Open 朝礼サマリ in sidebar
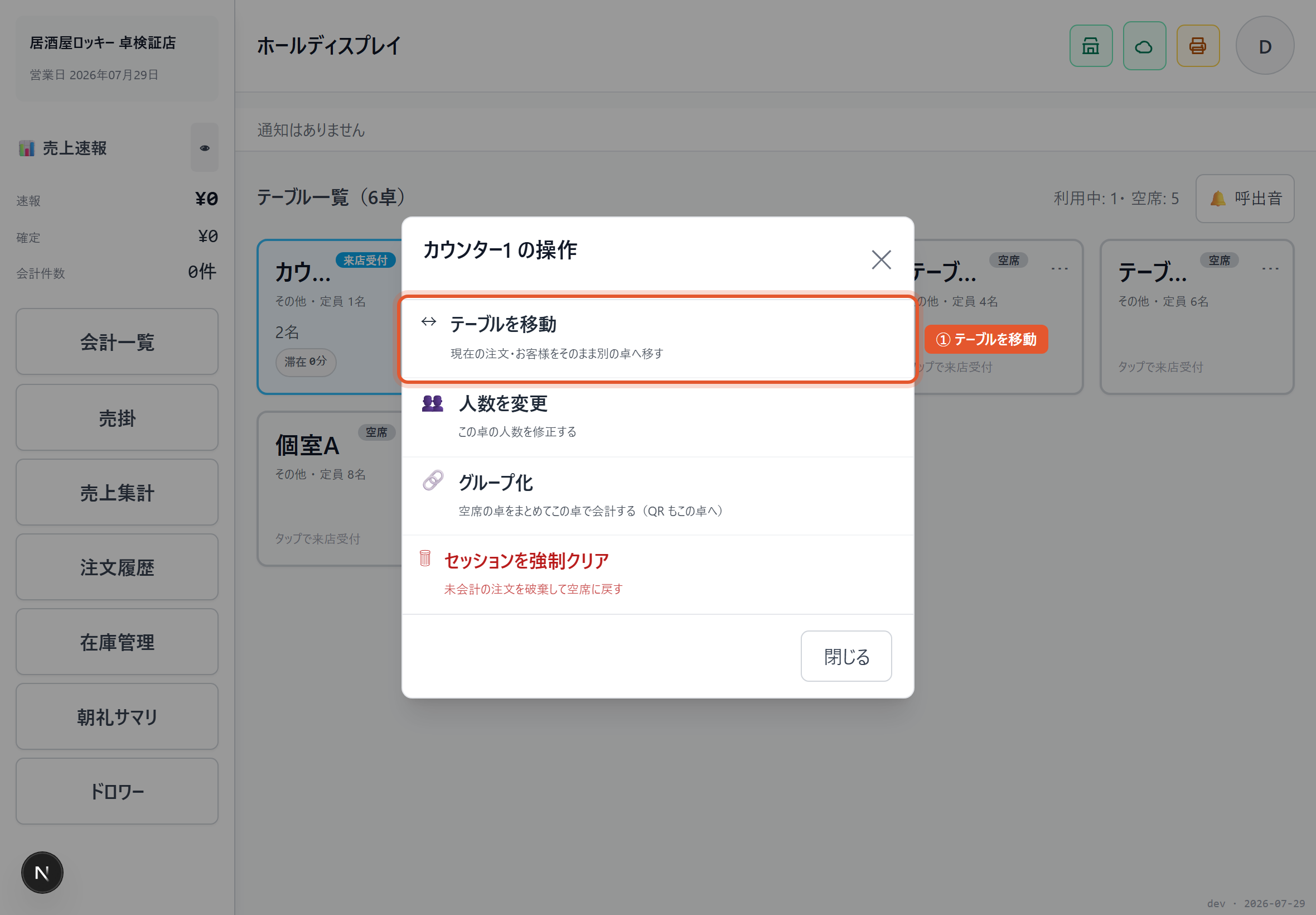The image size is (1316, 915). pyautogui.click(x=117, y=716)
